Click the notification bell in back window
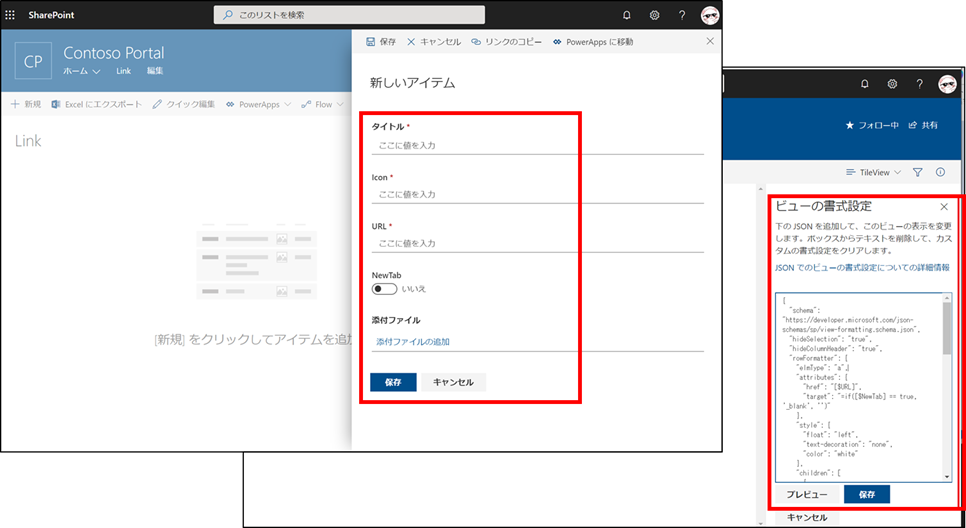This screenshot has height=528, width=966. coord(864,84)
